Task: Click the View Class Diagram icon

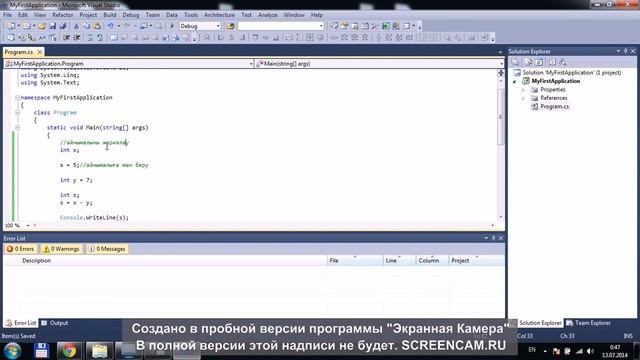Action: [563, 62]
